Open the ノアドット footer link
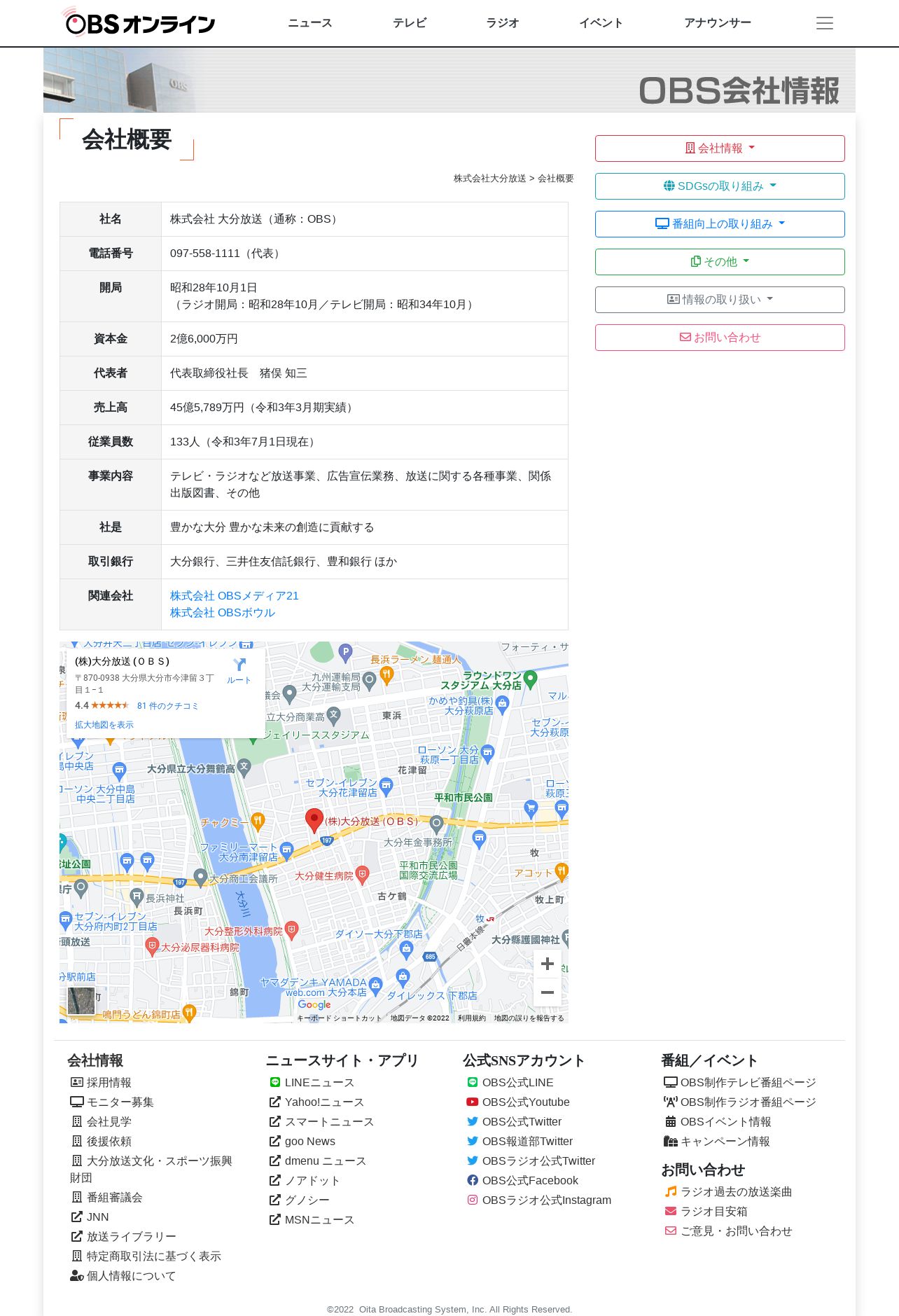Viewport: 899px width, 1316px height. (313, 1180)
